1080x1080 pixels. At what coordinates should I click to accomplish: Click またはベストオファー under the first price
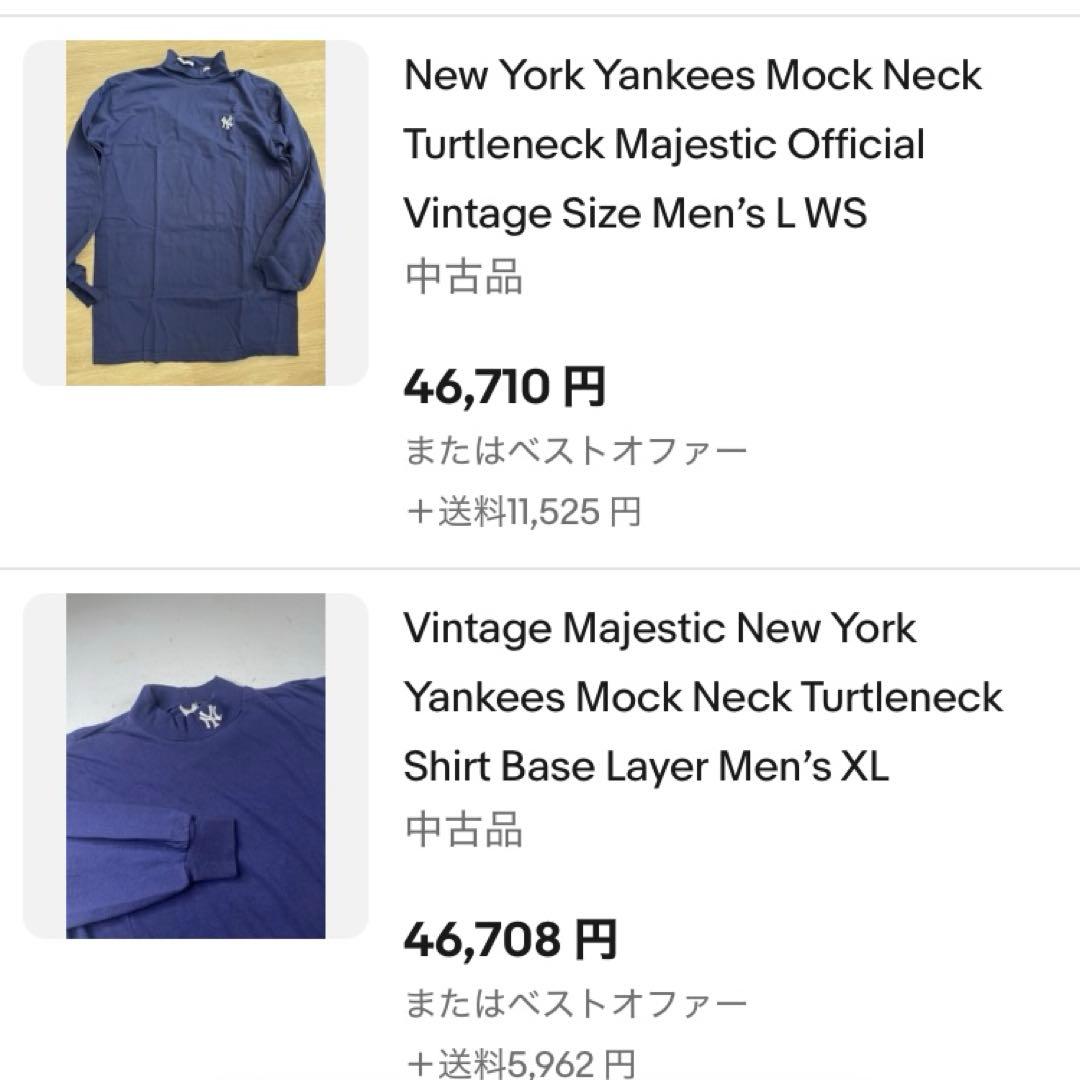pyautogui.click(x=575, y=450)
